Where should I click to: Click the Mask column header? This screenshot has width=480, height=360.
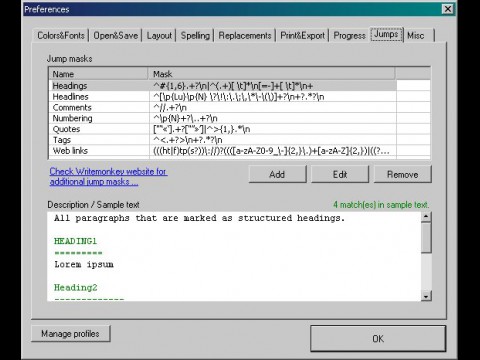[272, 74]
